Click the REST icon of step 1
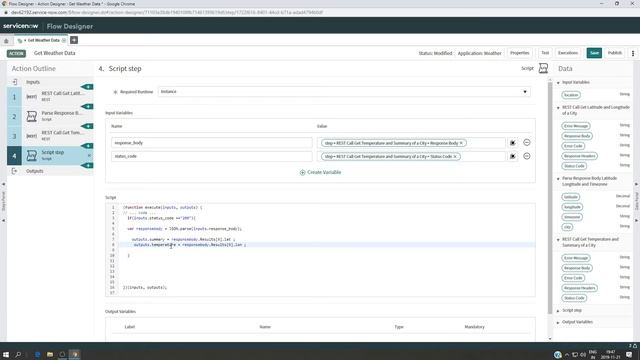 tap(31, 97)
